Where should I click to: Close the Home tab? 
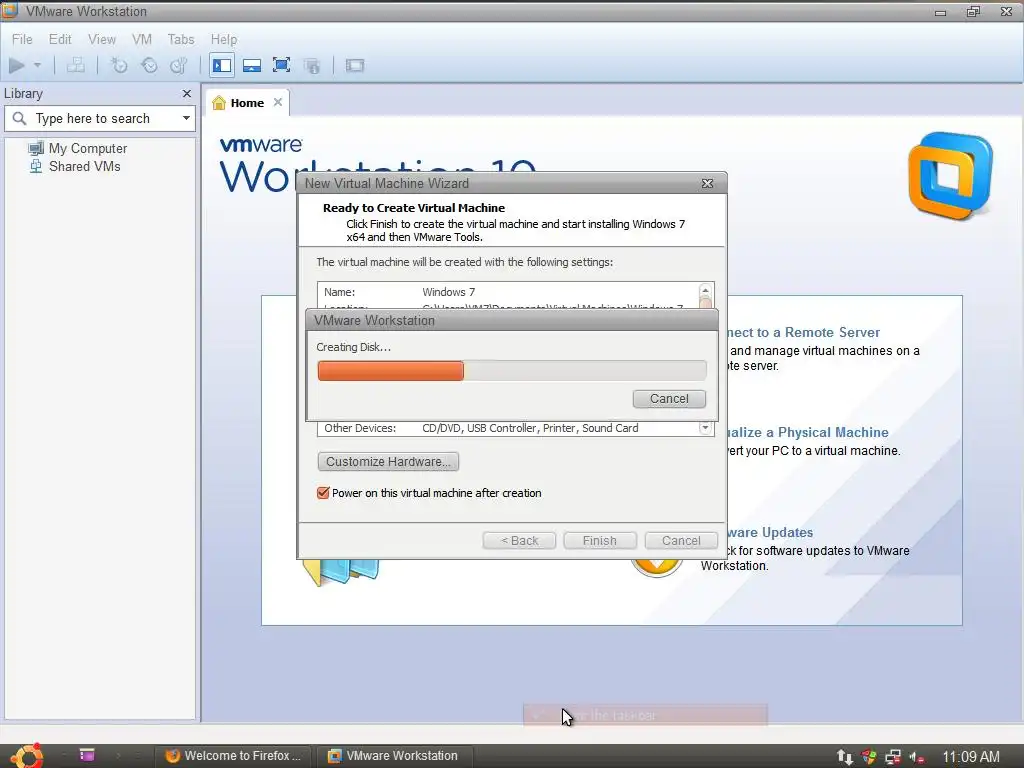[x=278, y=102]
